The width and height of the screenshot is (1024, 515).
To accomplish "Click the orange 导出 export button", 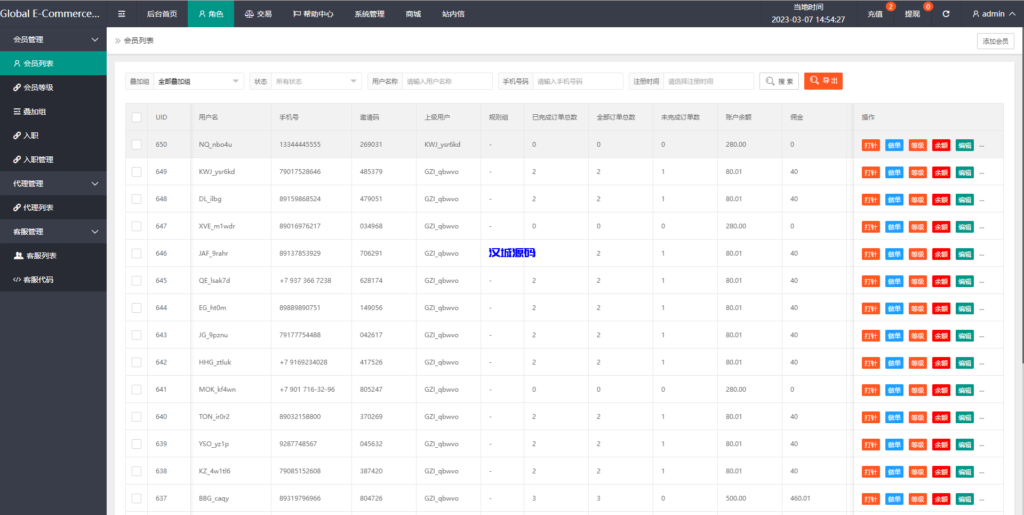I will point(823,81).
